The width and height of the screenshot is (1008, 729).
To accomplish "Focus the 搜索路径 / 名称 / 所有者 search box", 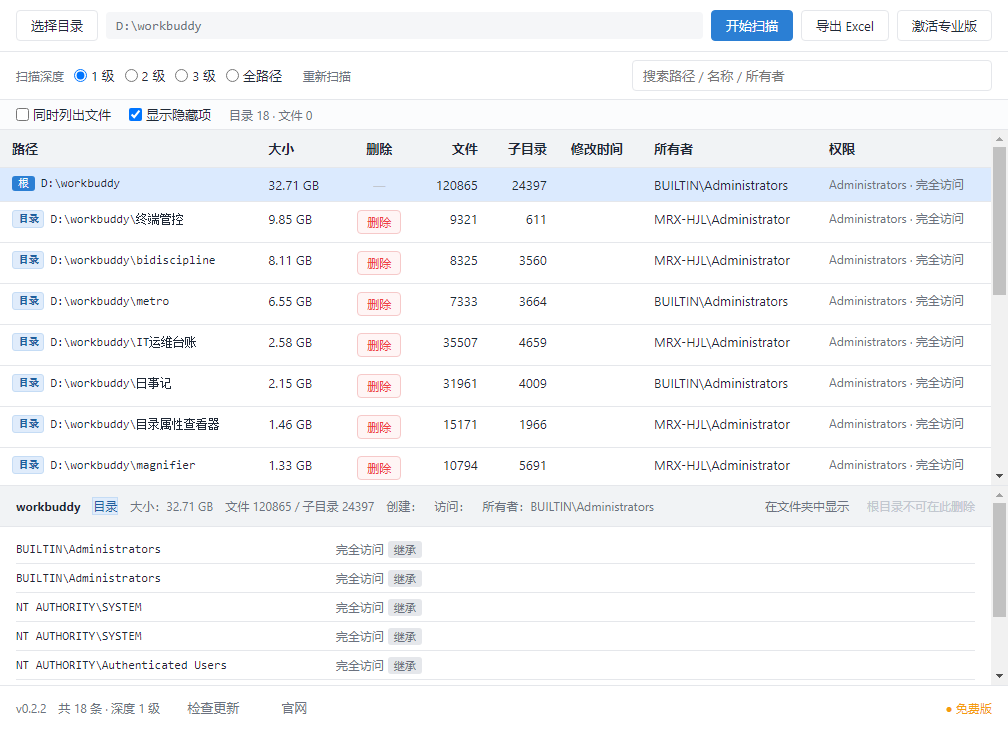I will (x=811, y=76).
